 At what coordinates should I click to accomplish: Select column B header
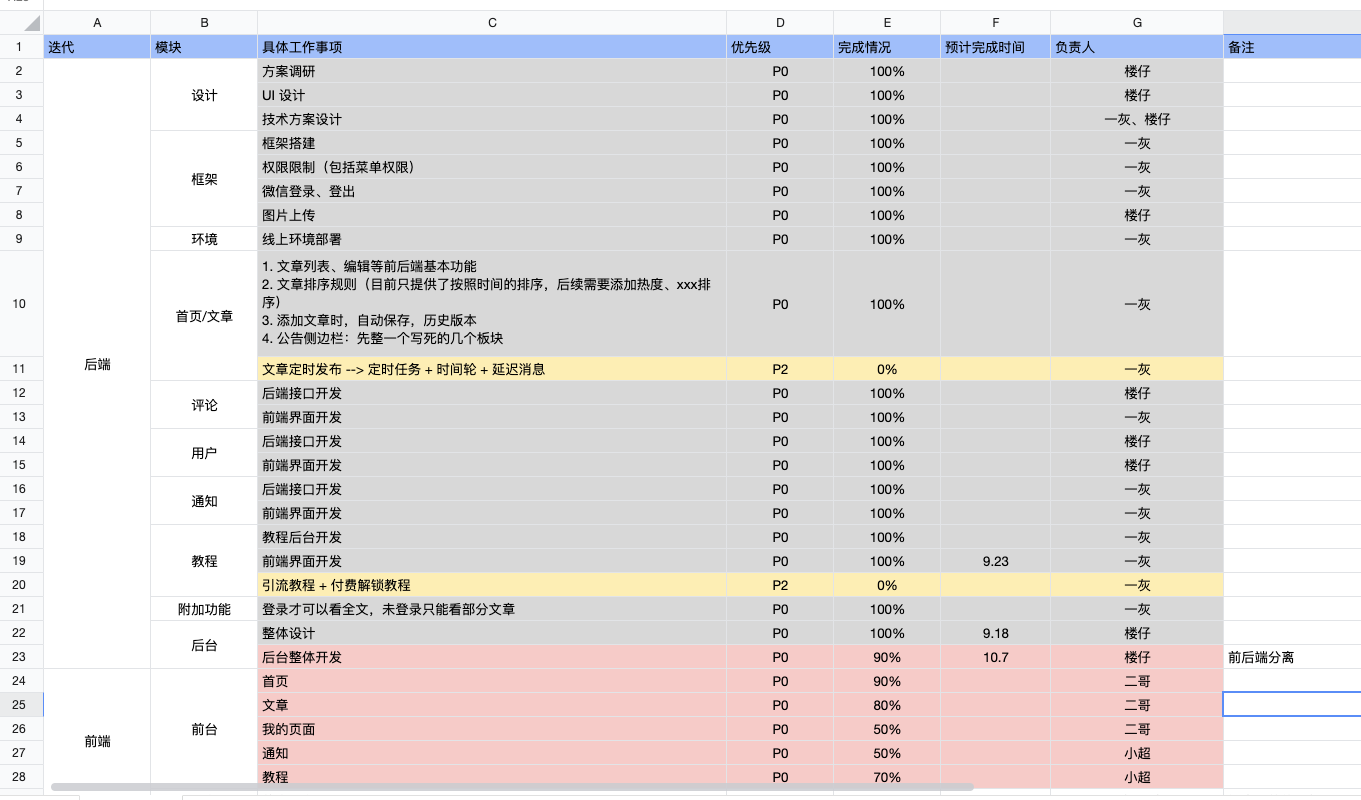click(204, 23)
